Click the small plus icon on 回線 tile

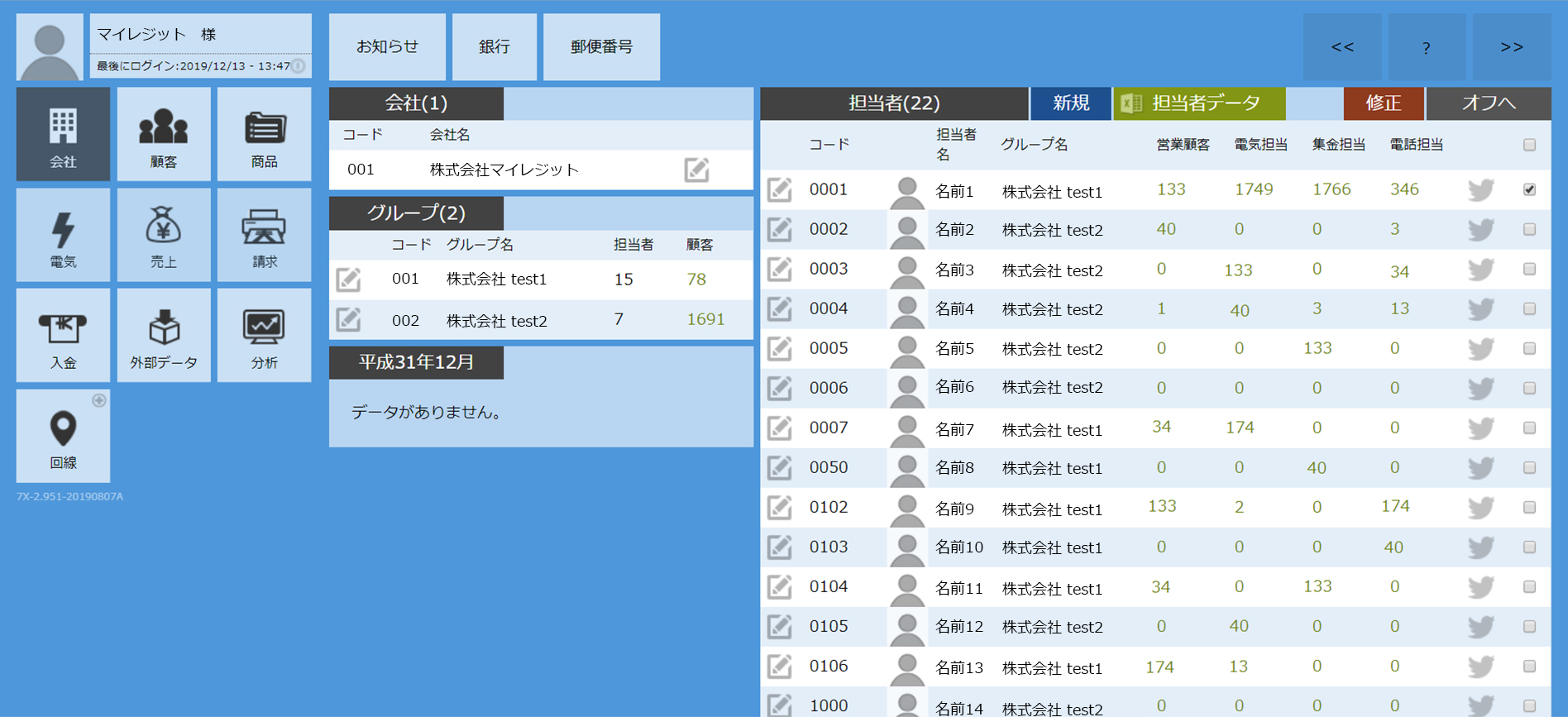(99, 400)
